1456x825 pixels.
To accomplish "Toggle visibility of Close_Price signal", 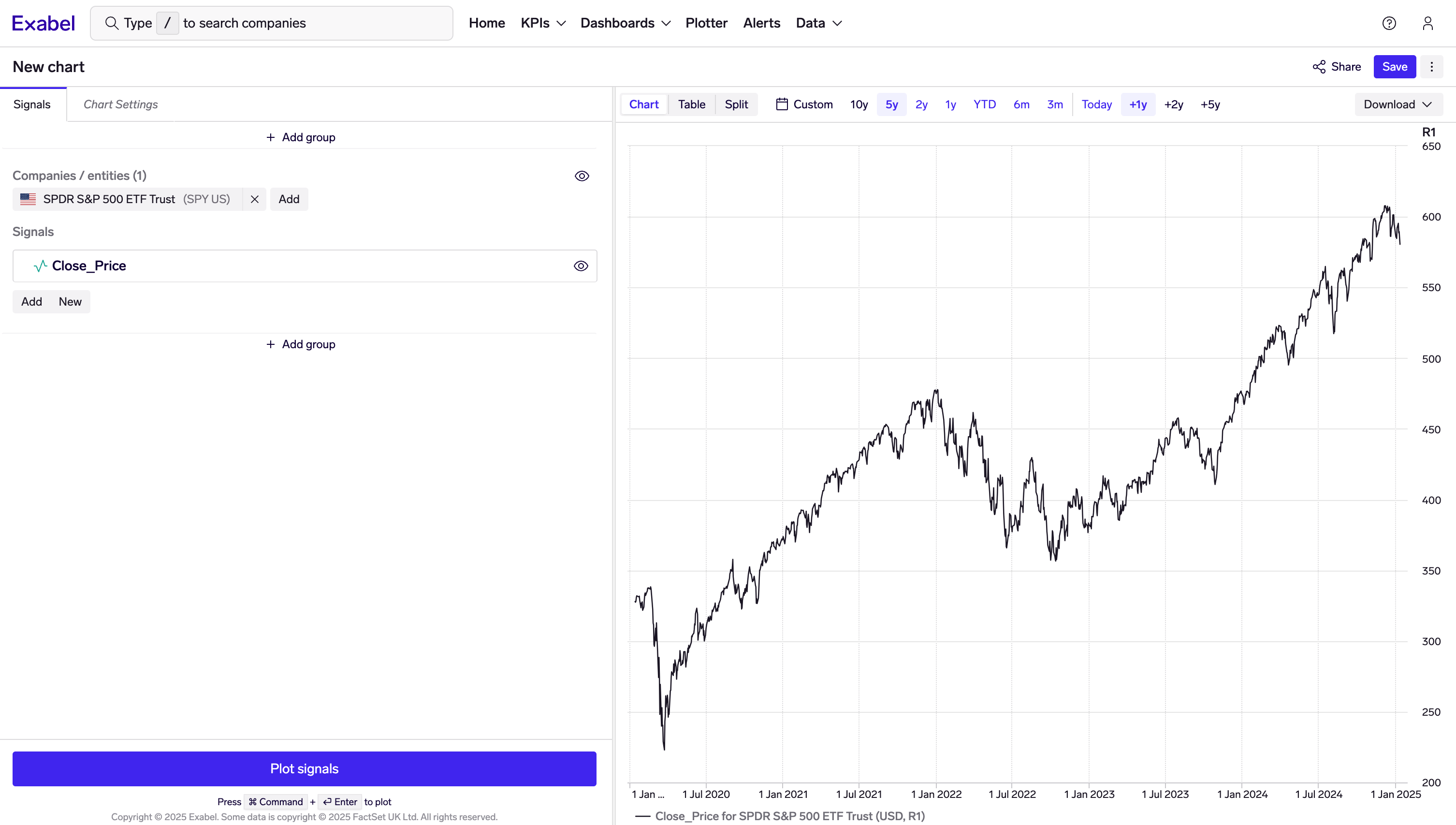I will point(581,265).
